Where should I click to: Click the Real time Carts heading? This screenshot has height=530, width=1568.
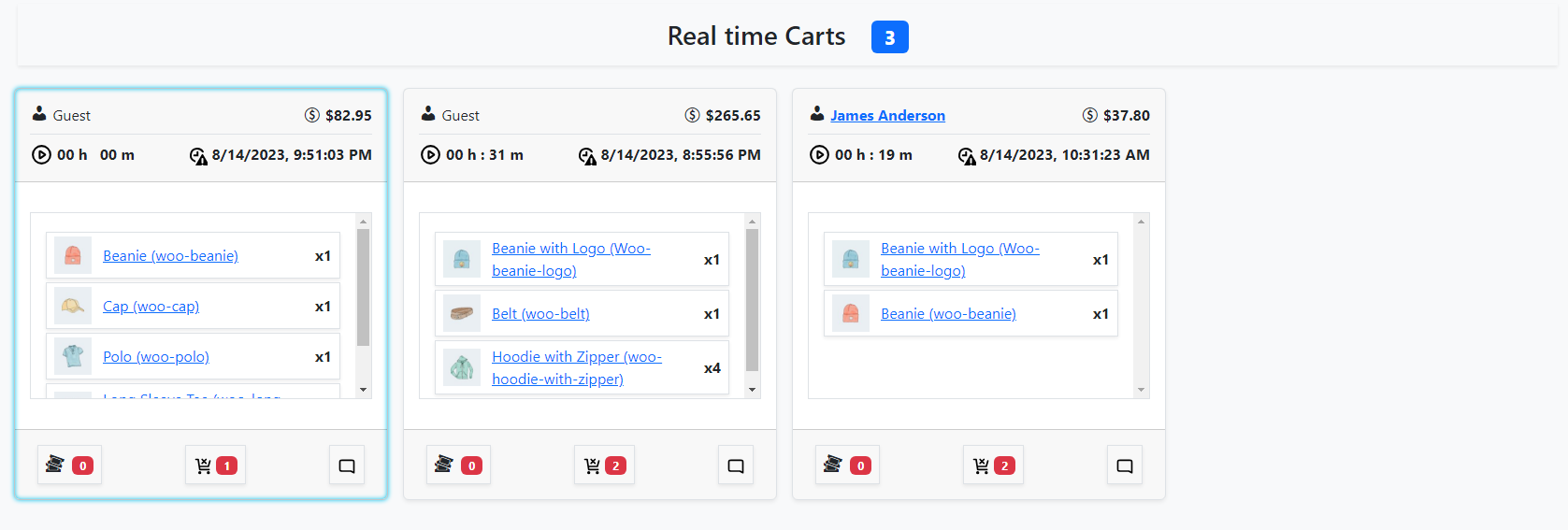[756, 36]
